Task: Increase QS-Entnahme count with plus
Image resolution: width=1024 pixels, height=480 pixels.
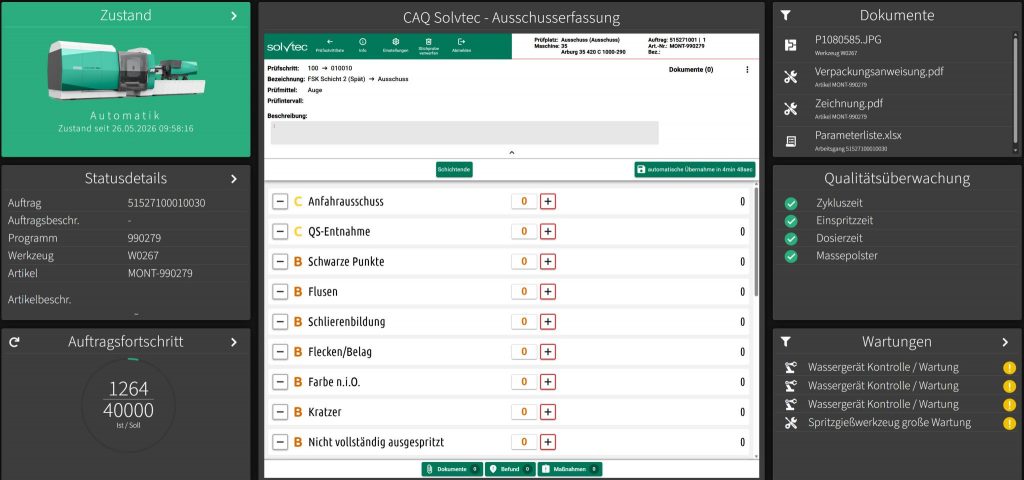Action: click(x=548, y=232)
